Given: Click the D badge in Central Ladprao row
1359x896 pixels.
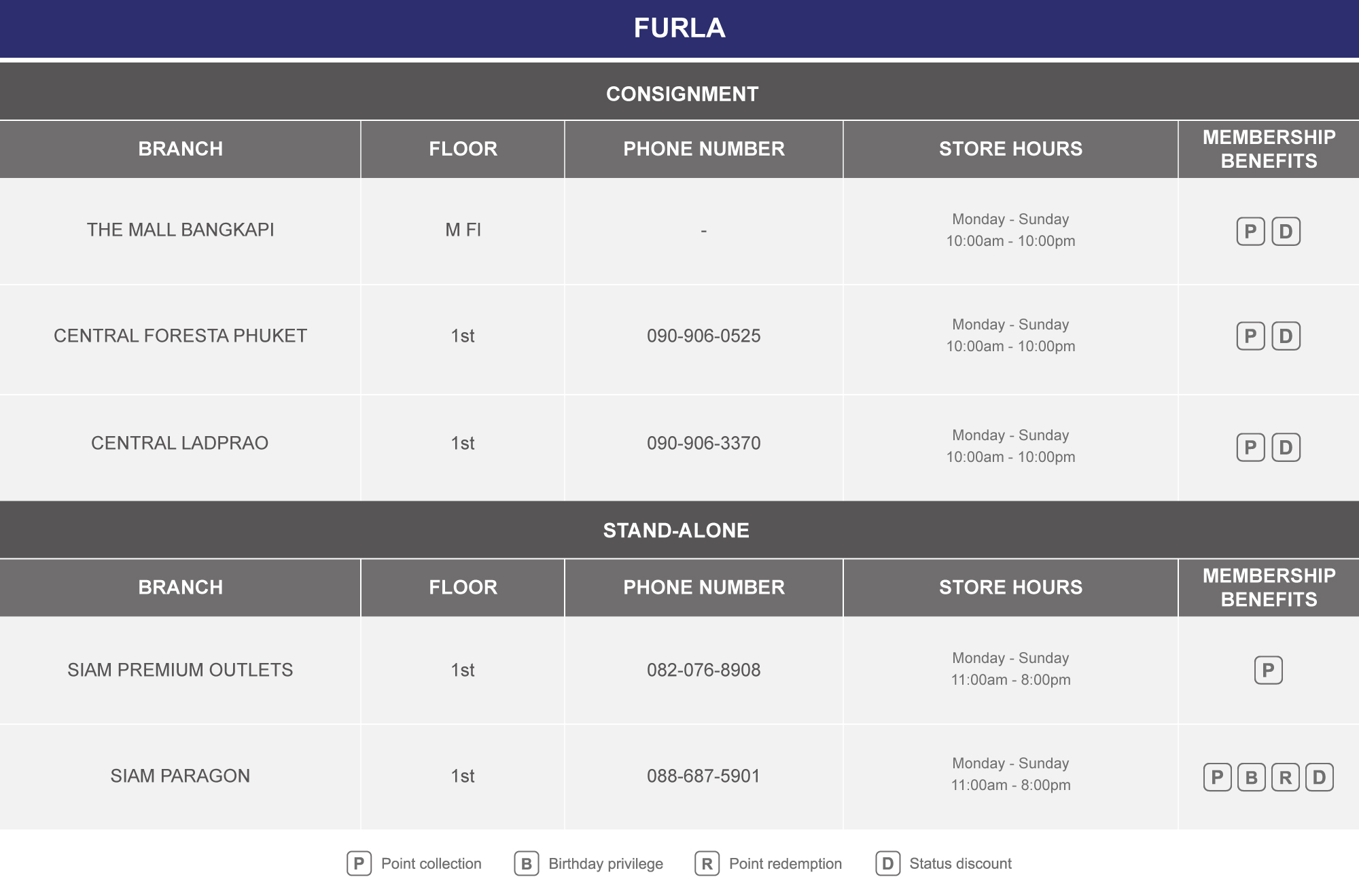Looking at the screenshot, I should [x=1286, y=448].
